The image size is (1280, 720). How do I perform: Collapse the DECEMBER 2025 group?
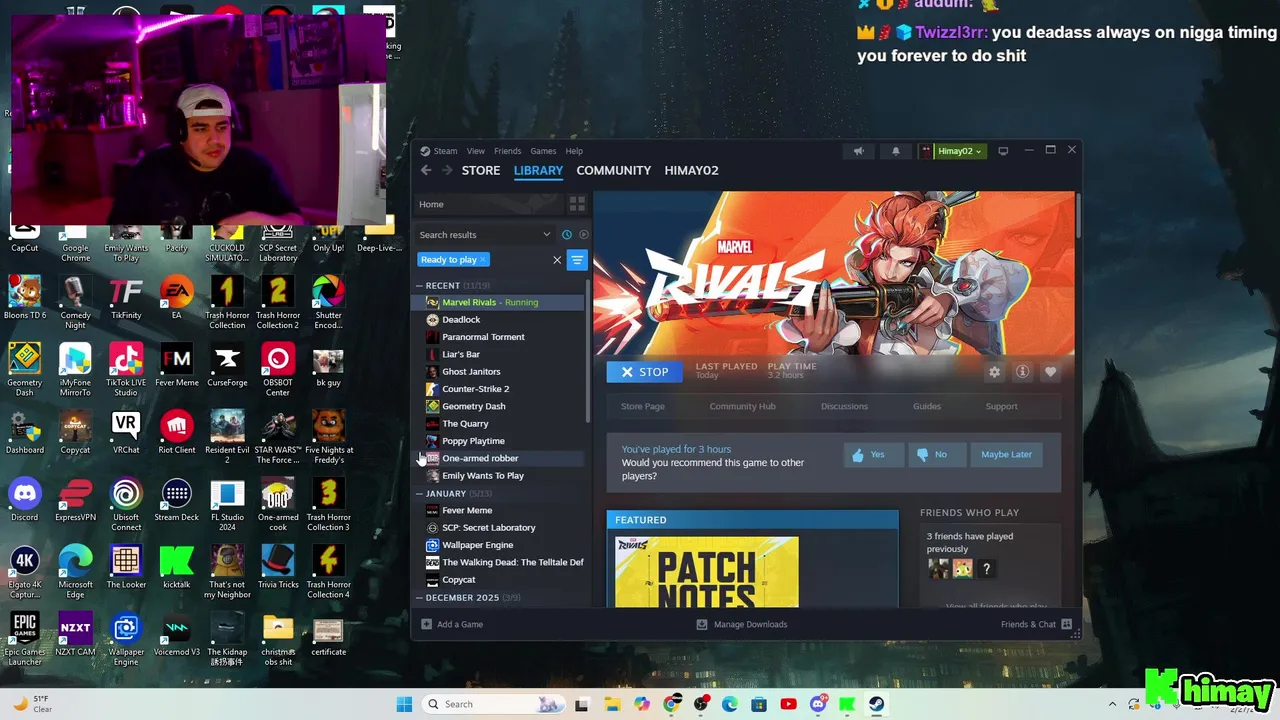(x=420, y=598)
